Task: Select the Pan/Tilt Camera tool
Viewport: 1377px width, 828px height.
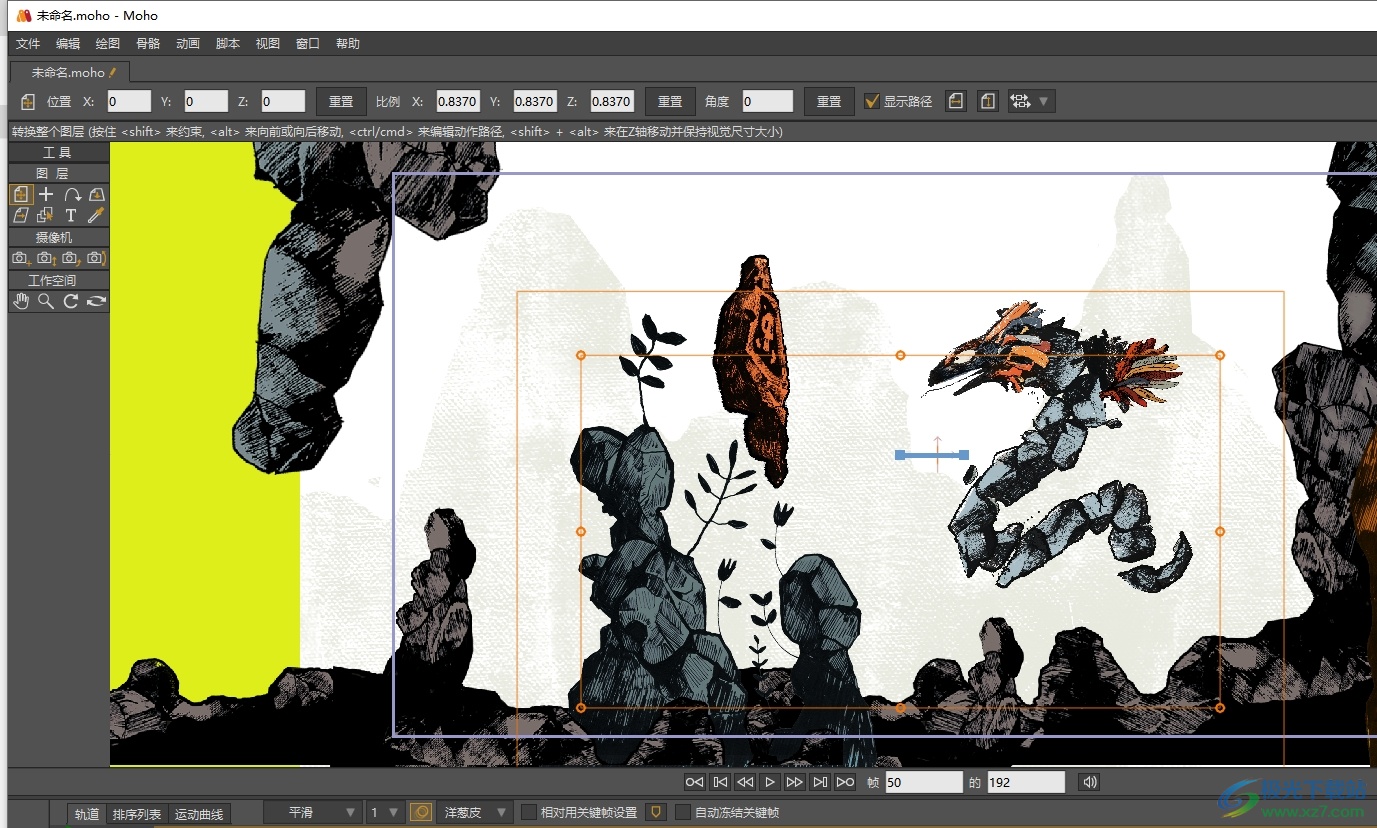Action: pyautogui.click(x=96, y=258)
